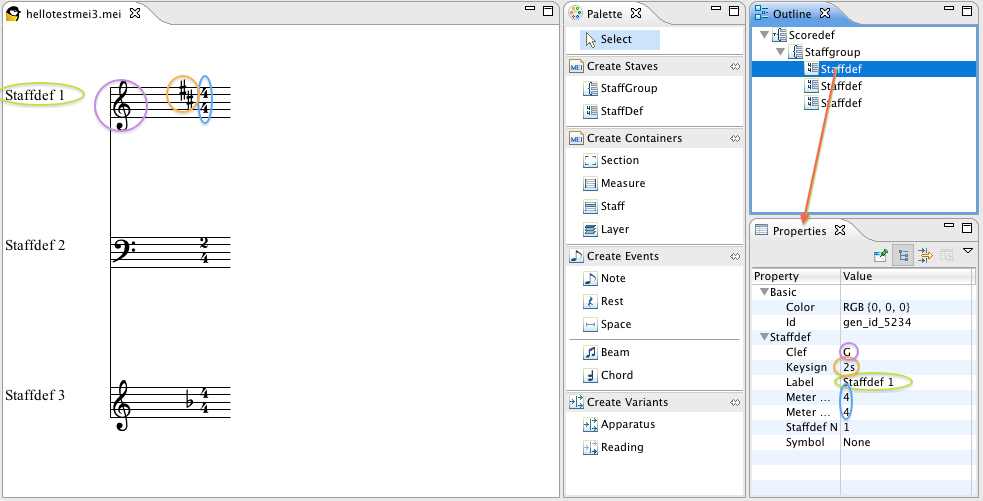This screenshot has height=501, width=983.
Task: Click the Layer container tool
Action: pos(612,229)
